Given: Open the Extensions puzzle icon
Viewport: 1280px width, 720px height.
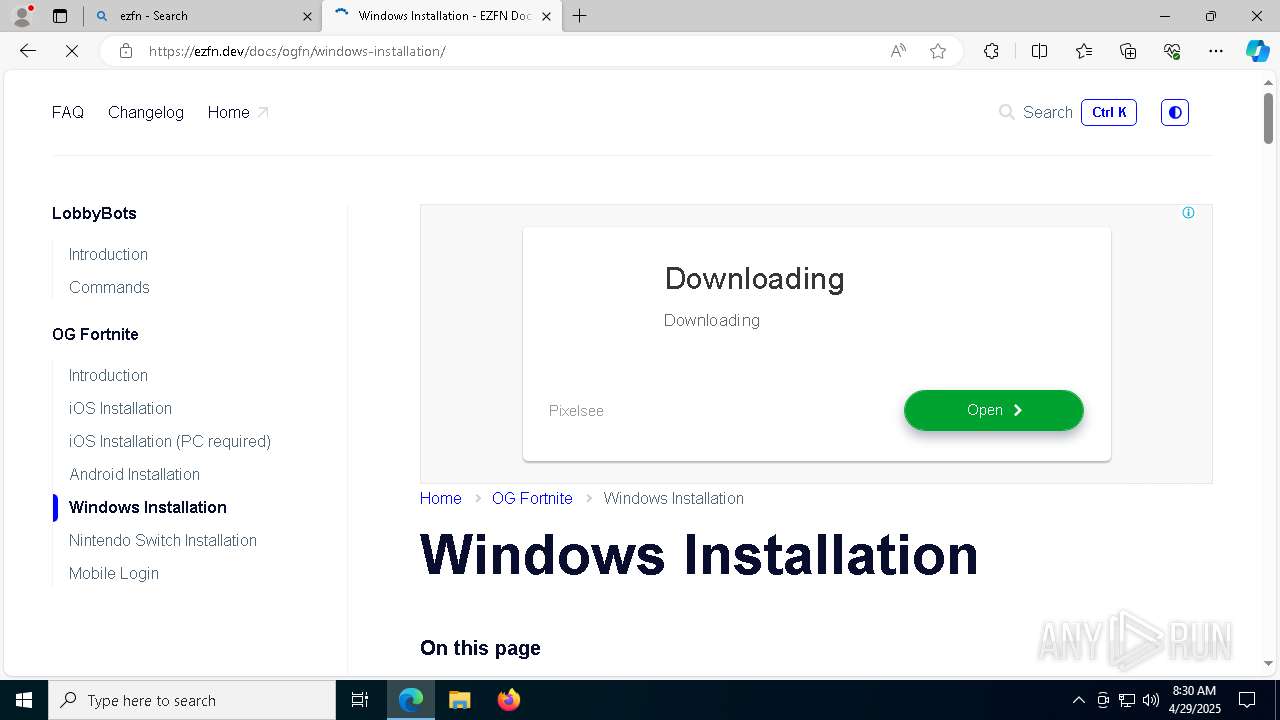Looking at the screenshot, I should (991, 51).
